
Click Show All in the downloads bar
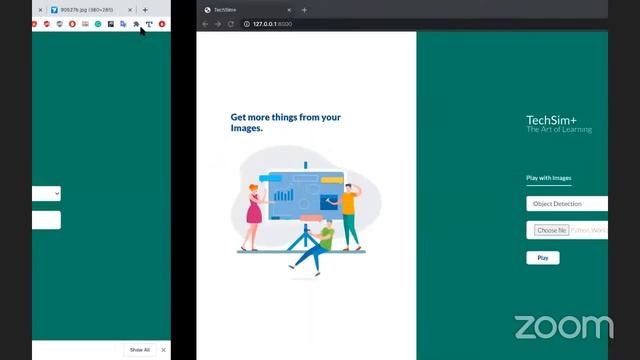pyautogui.click(x=140, y=350)
